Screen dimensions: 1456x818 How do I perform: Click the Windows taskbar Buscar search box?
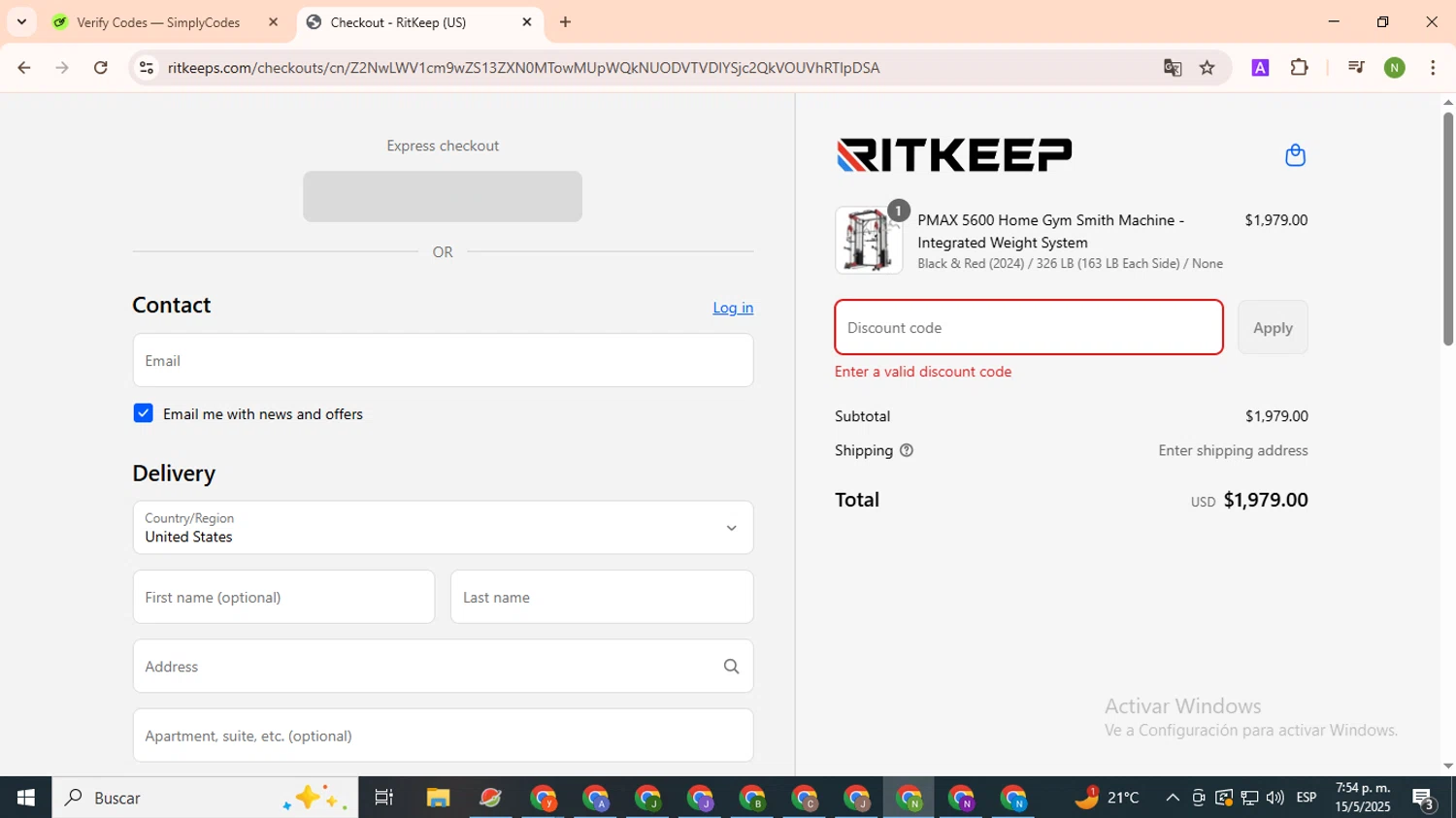click(x=205, y=798)
